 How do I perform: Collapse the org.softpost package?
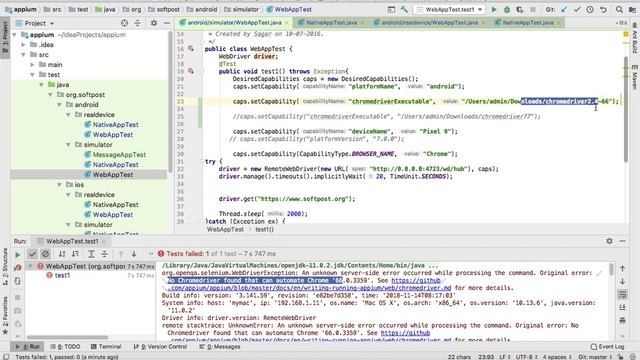(51, 95)
